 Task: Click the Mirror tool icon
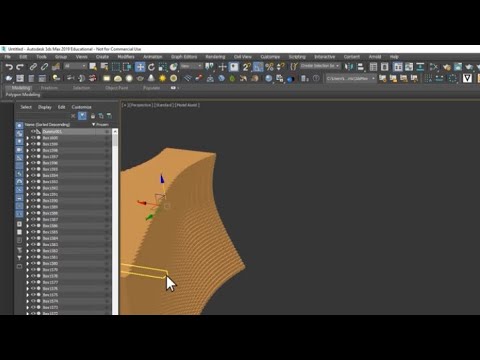point(349,67)
